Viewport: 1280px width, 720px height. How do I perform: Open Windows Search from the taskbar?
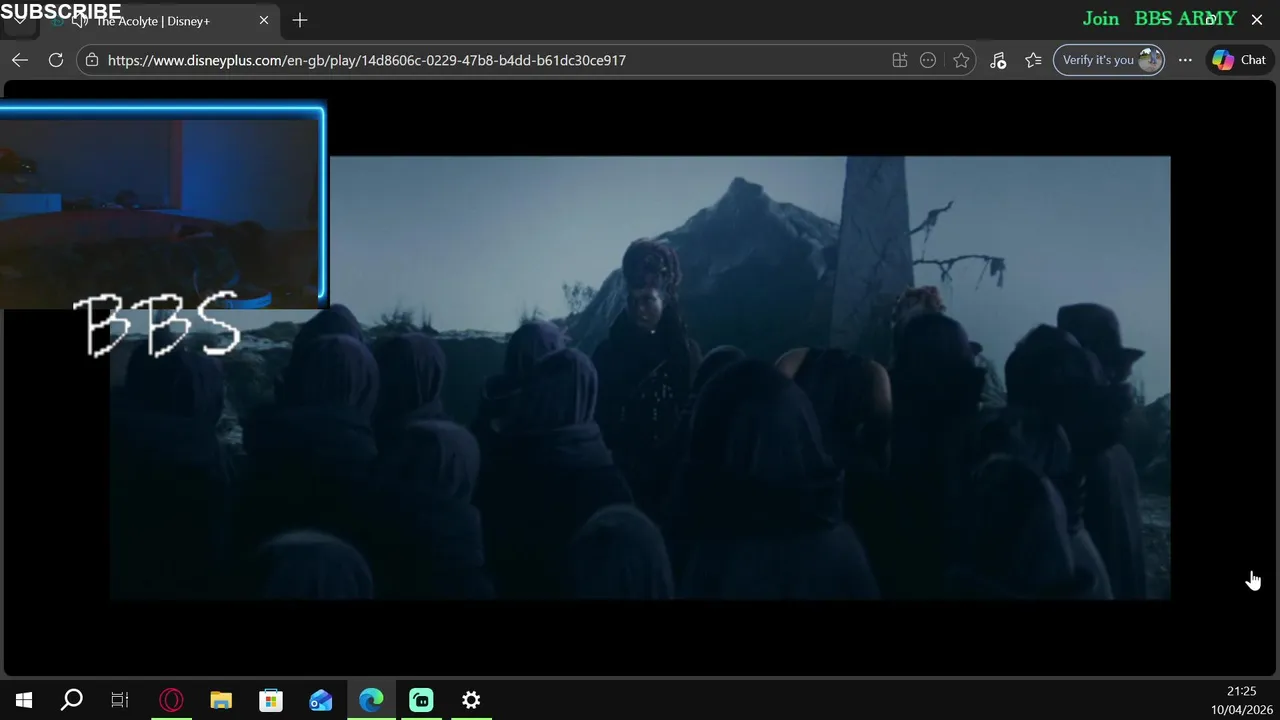point(72,700)
